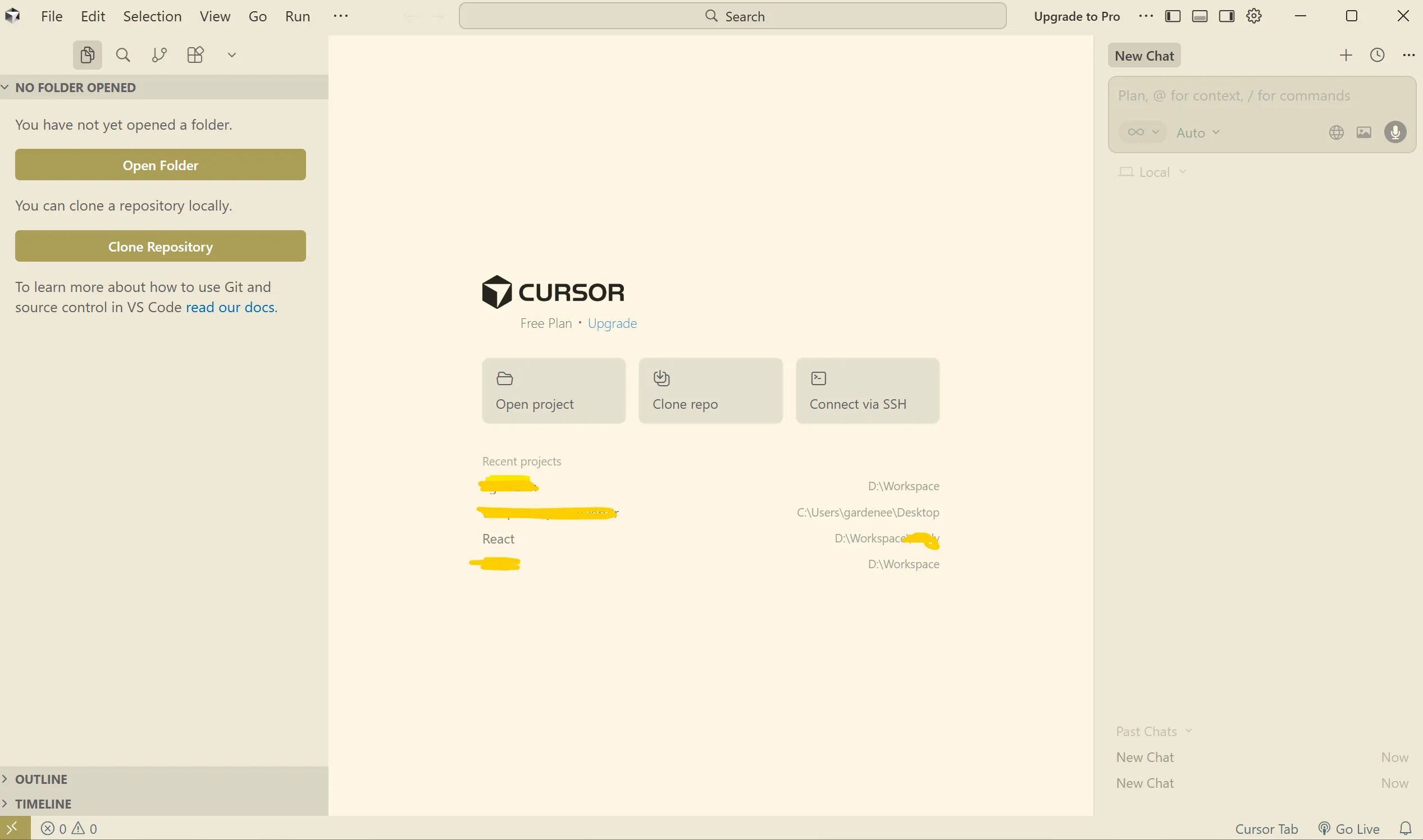Open the Extensions view
Screen dimensions: 1423x840
tap(195, 54)
